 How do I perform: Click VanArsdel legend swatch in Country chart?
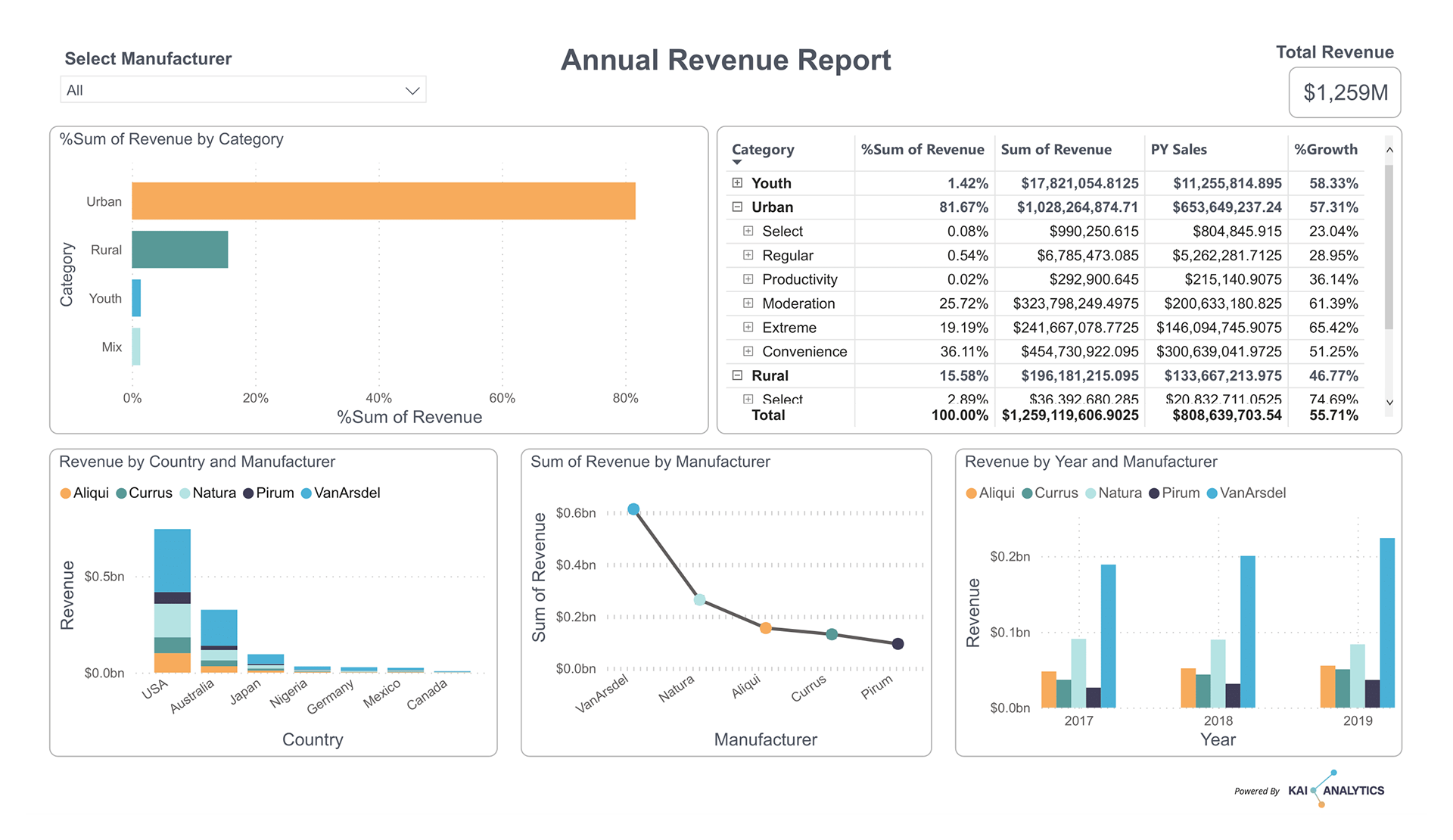[x=306, y=493]
